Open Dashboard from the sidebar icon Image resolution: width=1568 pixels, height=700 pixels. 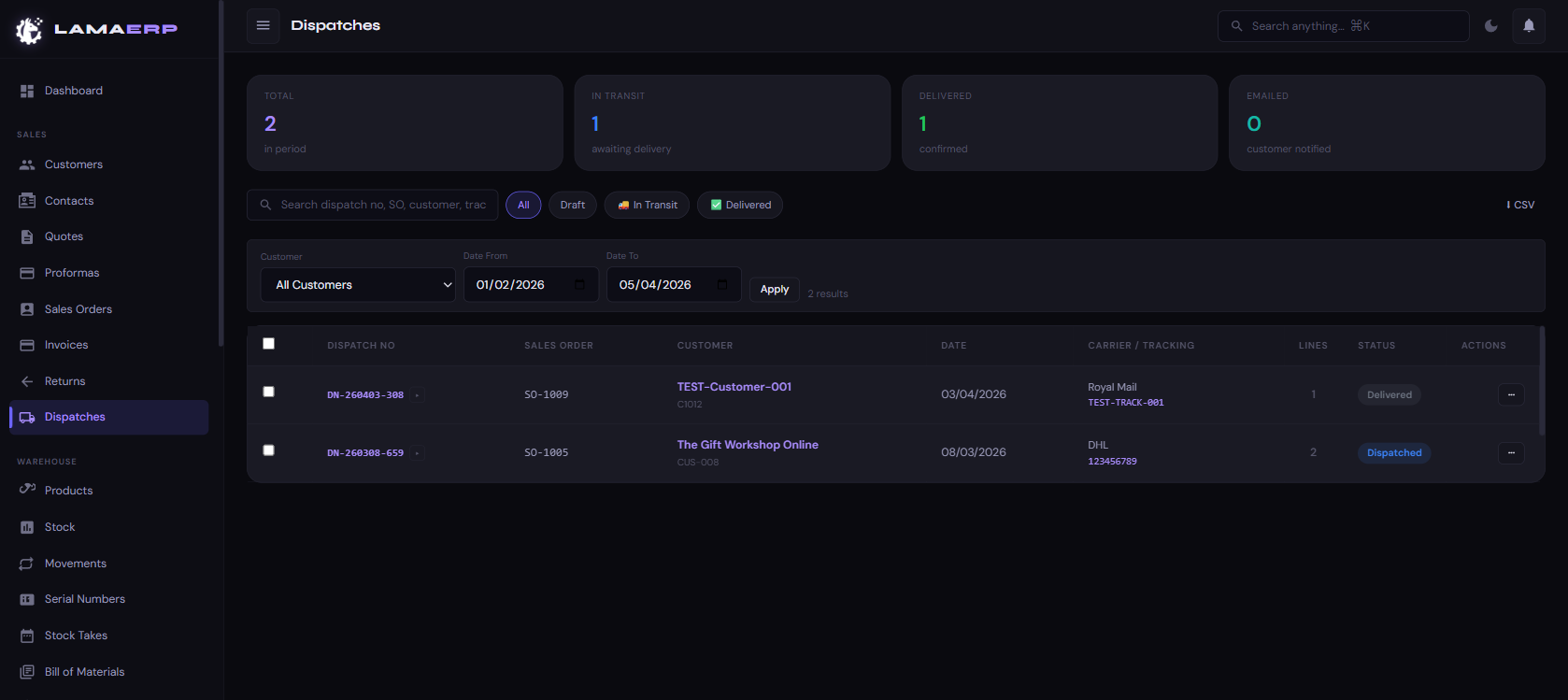pyautogui.click(x=27, y=91)
